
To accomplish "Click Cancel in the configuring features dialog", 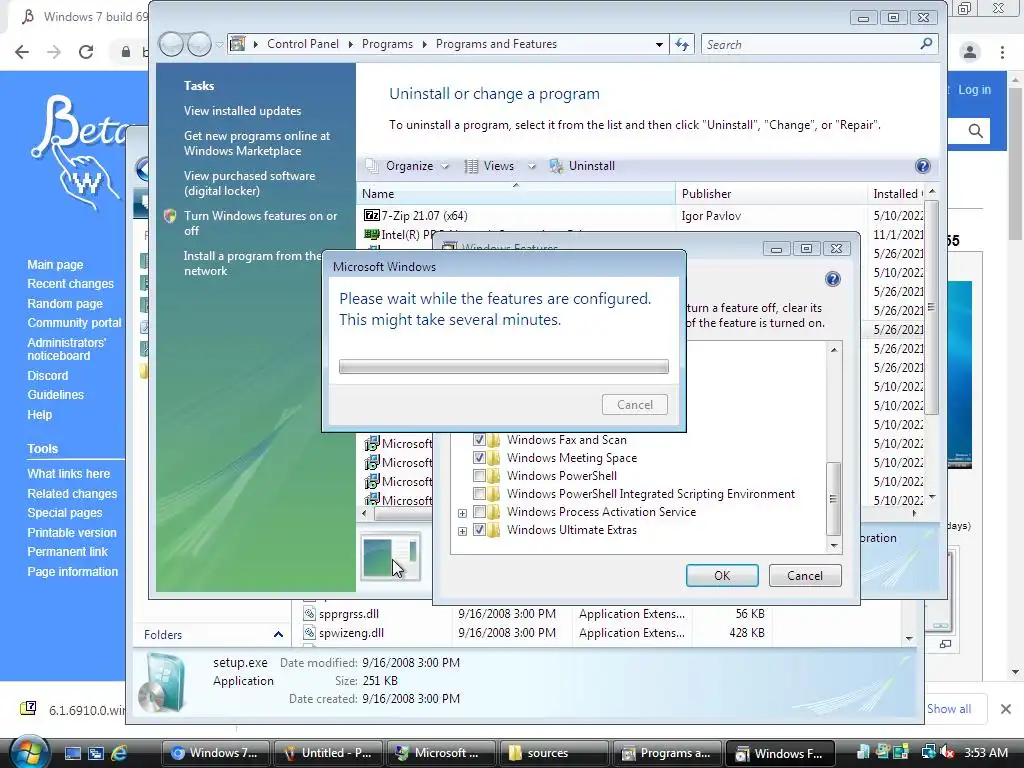I will [x=635, y=404].
